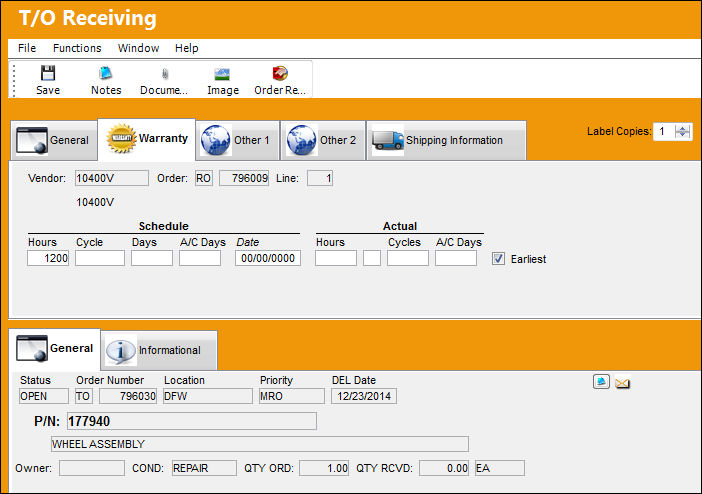Open the Informational tab
The height and width of the screenshot is (494, 702).
coord(159,350)
